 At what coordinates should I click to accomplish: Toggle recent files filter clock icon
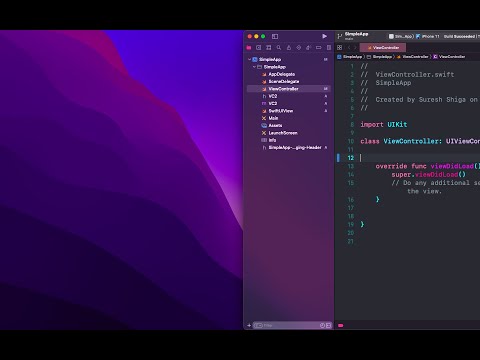pyautogui.click(x=322, y=325)
